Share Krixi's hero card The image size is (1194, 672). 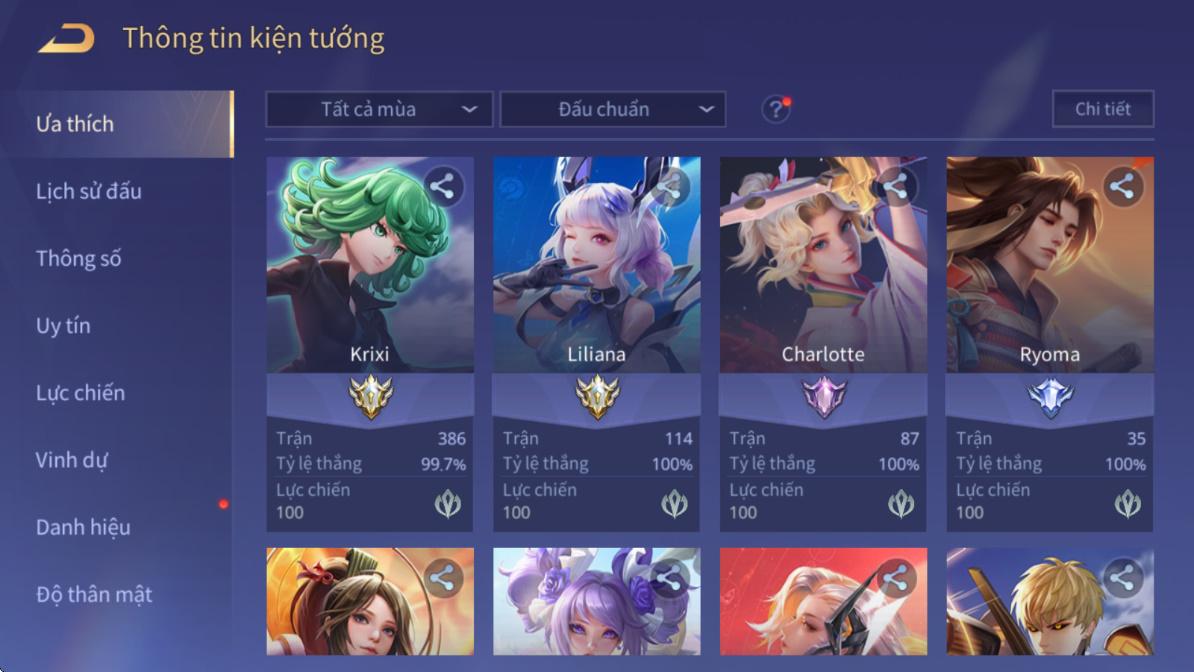coord(442,187)
